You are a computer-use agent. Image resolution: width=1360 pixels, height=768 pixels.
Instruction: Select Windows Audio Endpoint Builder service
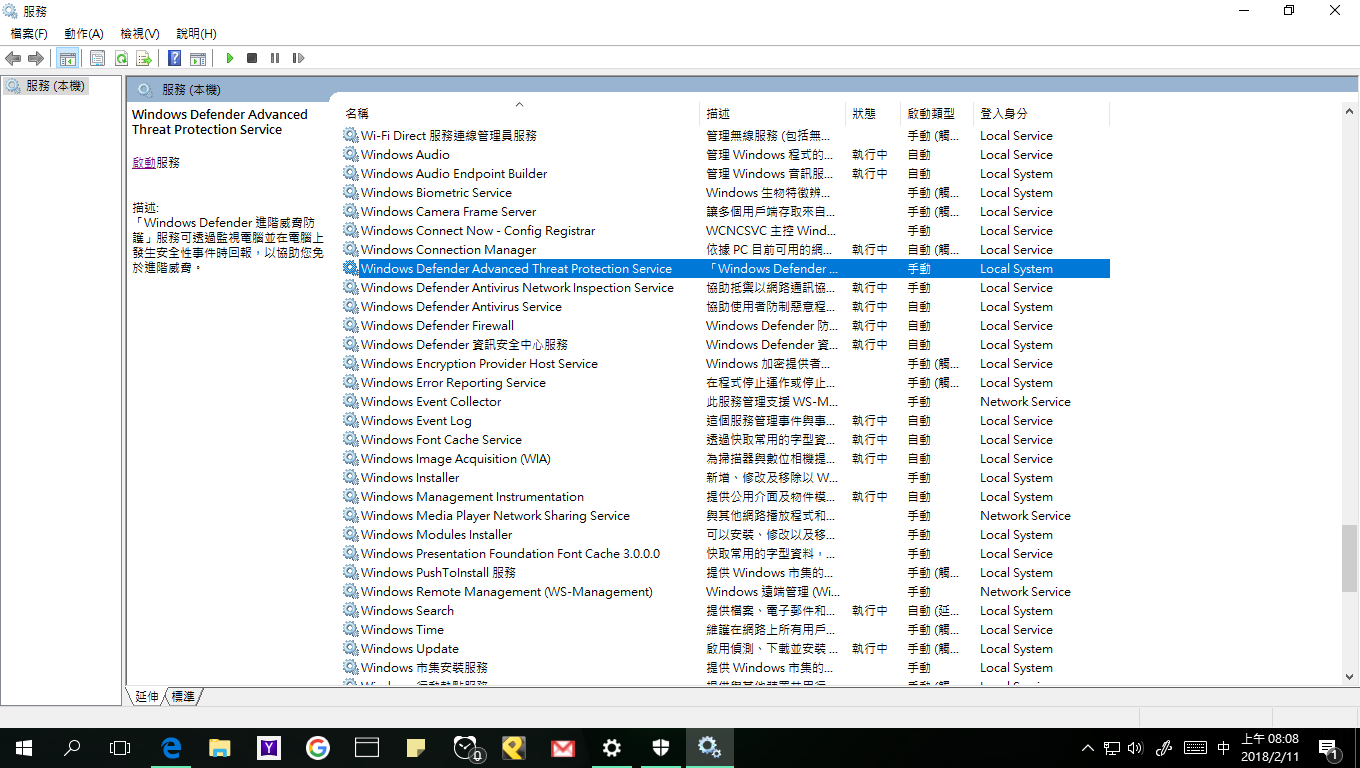(725, 173)
